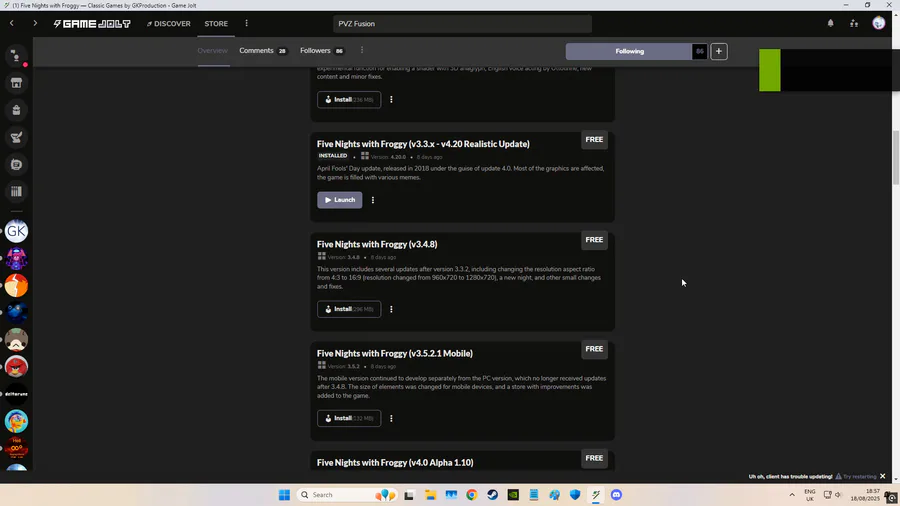This screenshot has width=900, height=506.
Task: Open the ENG UK language switcher
Action: click(x=809, y=495)
